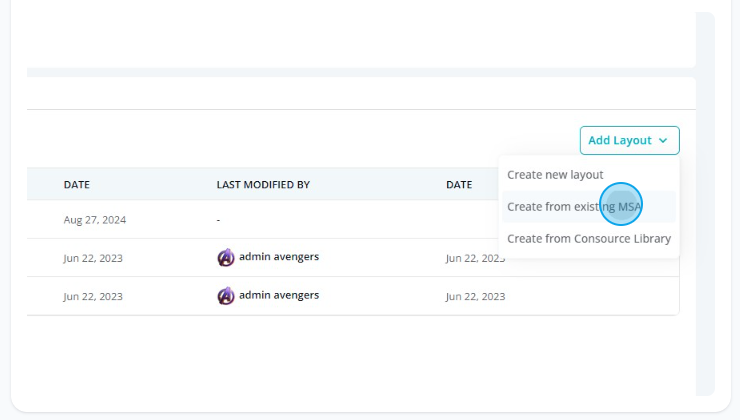
Task: Open the admin avengers name in bottom row
Action: [x=279, y=295]
